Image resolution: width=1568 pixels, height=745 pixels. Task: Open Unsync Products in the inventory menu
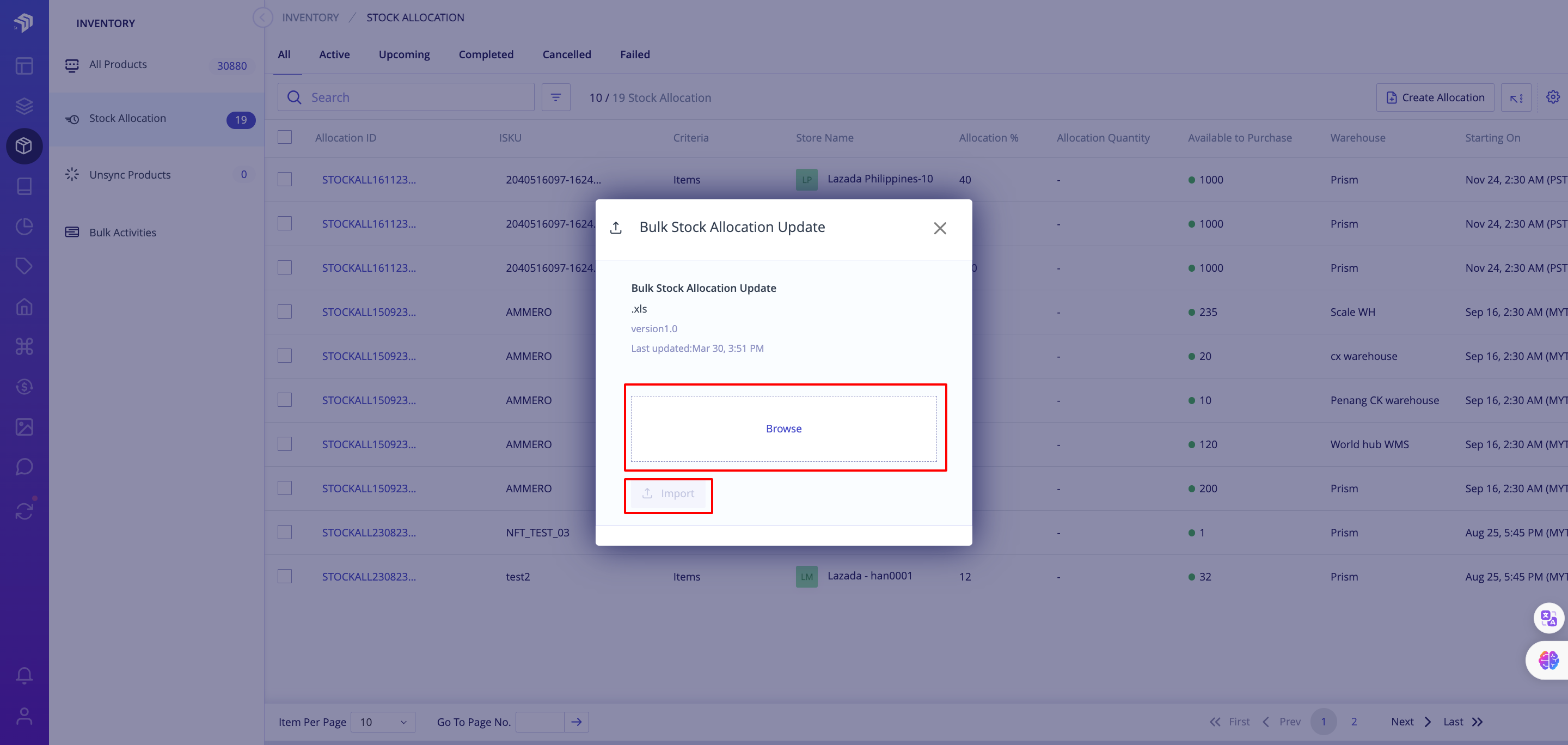click(x=156, y=175)
